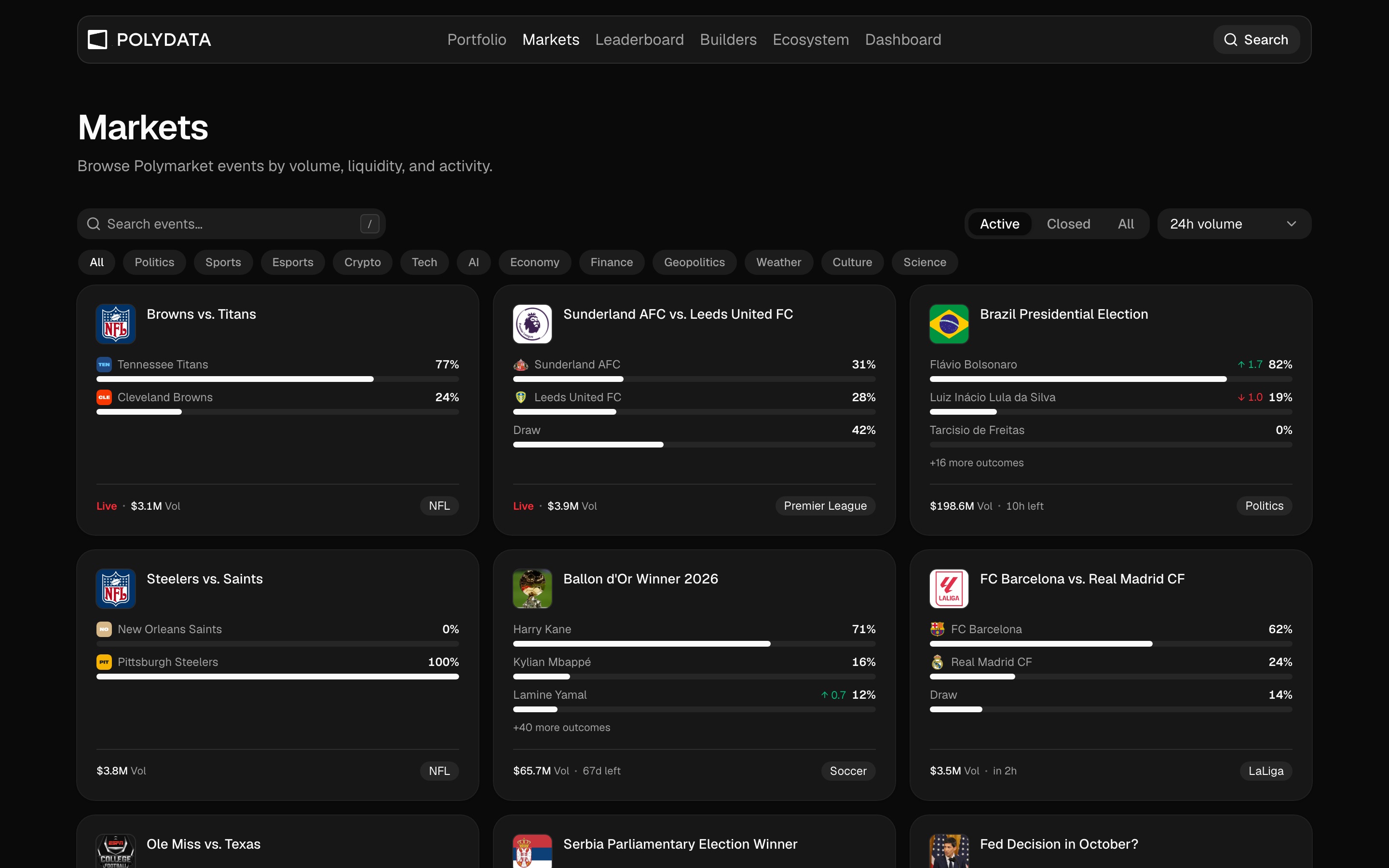Click the Cleveland Browns team badge

tap(104, 397)
